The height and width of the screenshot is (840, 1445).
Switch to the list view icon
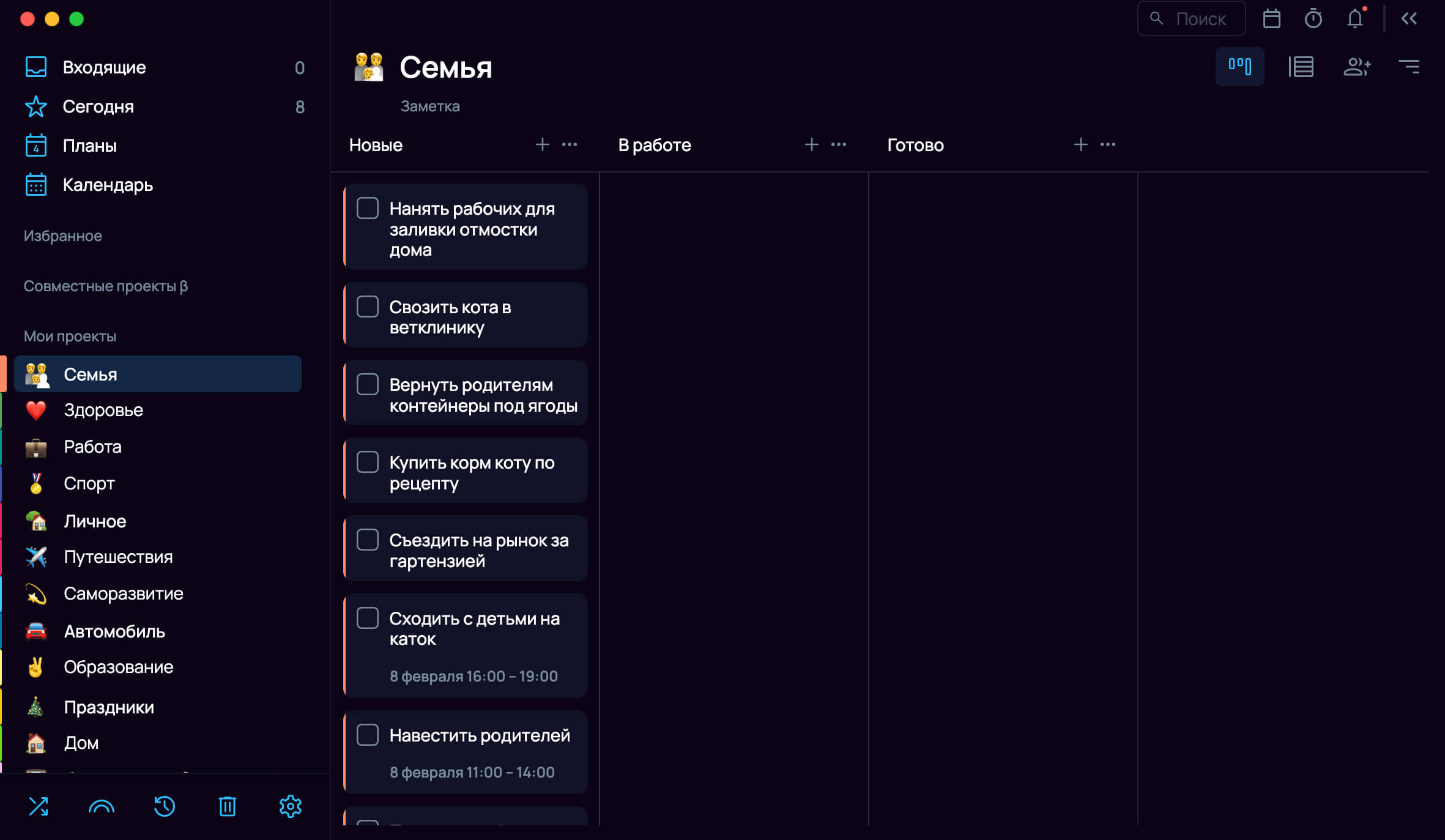[1301, 67]
